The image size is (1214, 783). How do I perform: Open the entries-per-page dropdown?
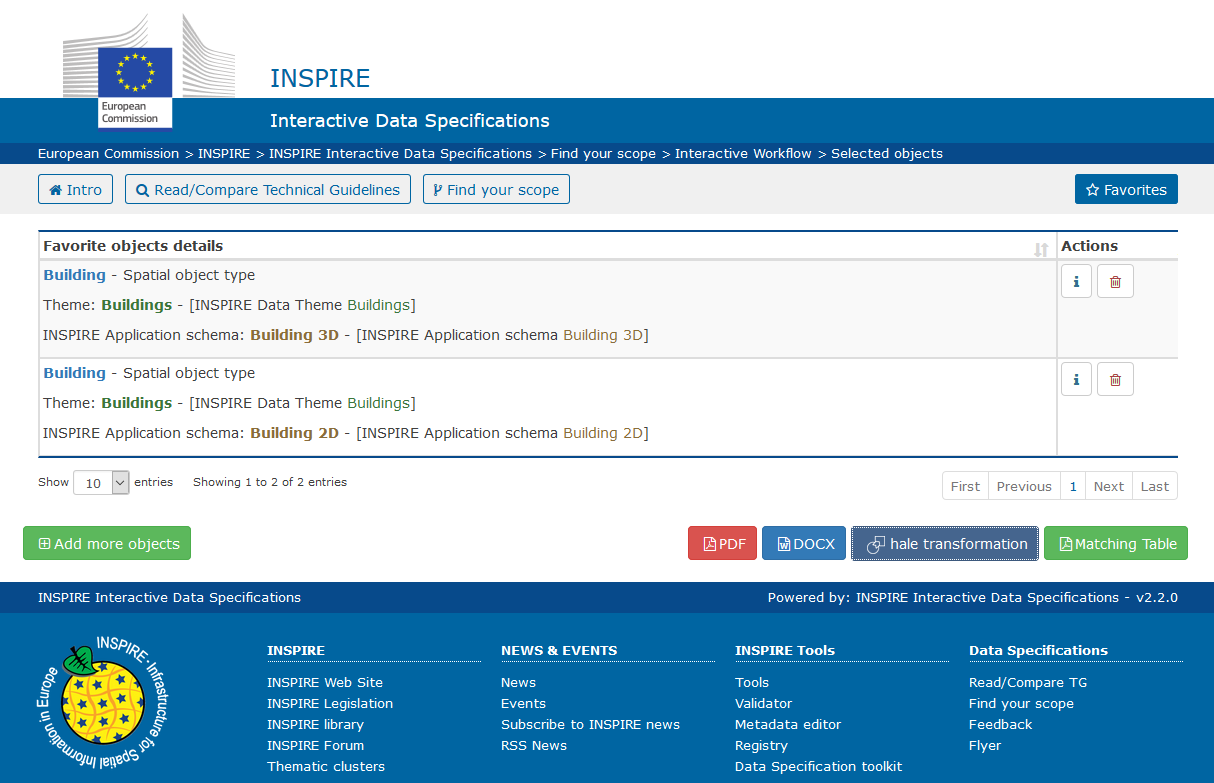pyautogui.click(x=102, y=482)
